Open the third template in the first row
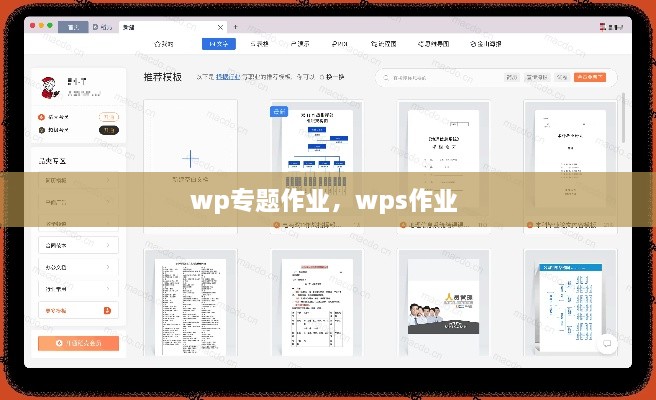 443,159
